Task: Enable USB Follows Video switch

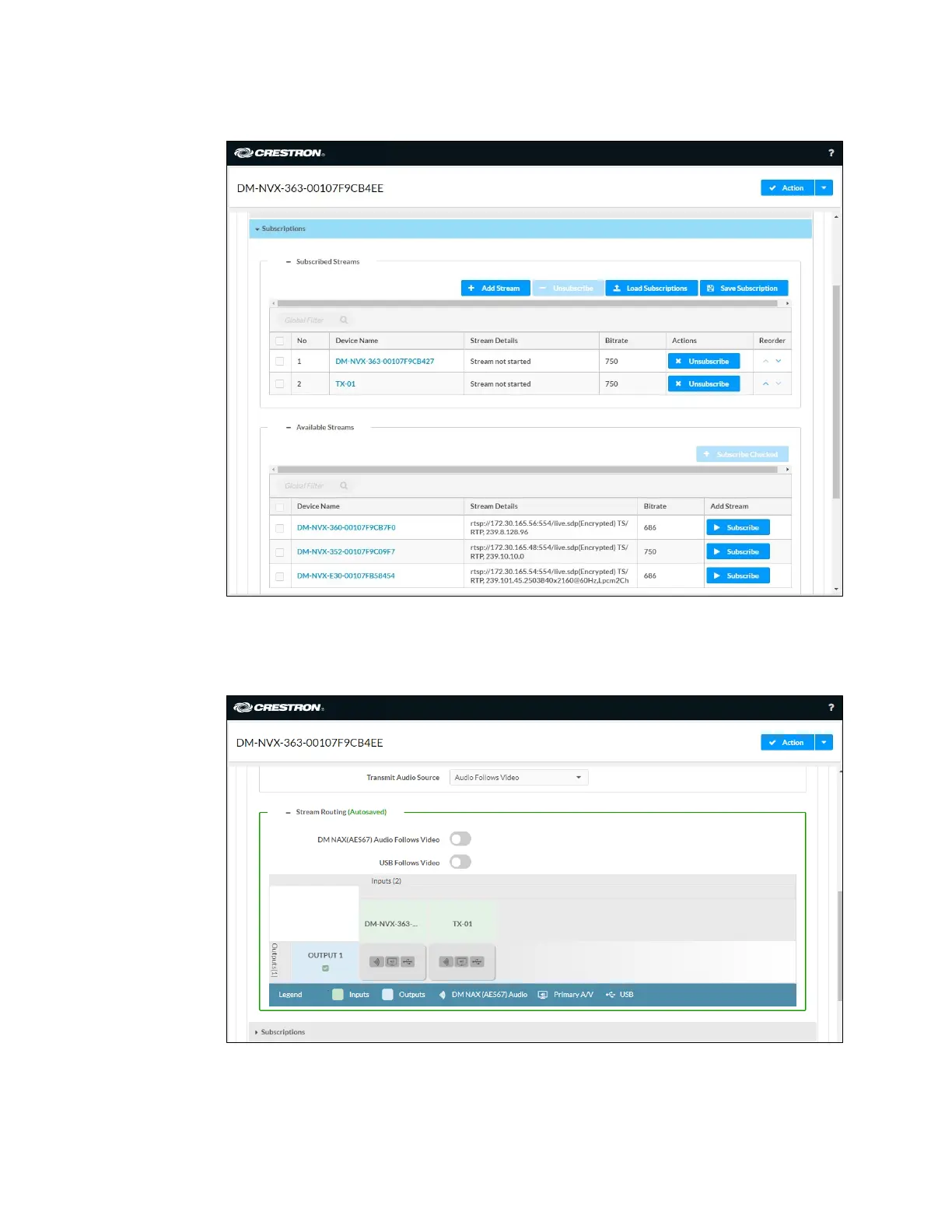Action: click(460, 862)
